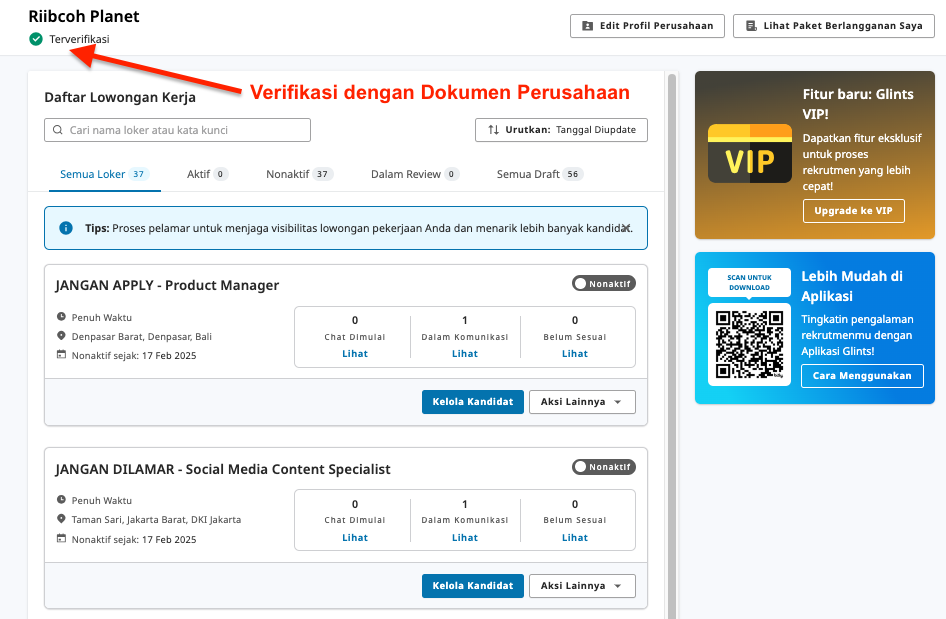Click the package icon in Lihat Paket Berlangganan button
Screen dimensions: 946x619
(751, 26)
